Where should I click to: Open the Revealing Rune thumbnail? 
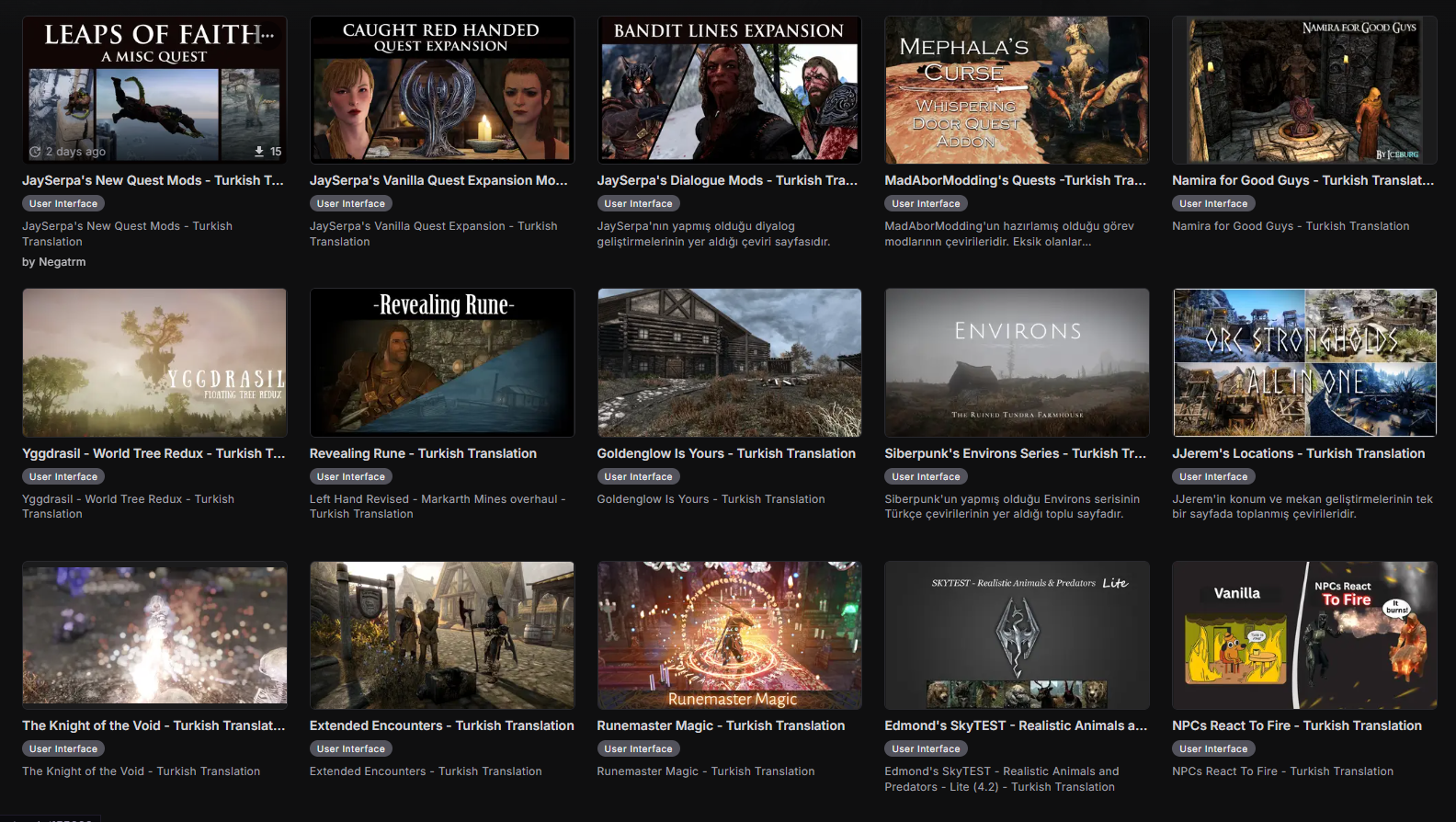(442, 362)
